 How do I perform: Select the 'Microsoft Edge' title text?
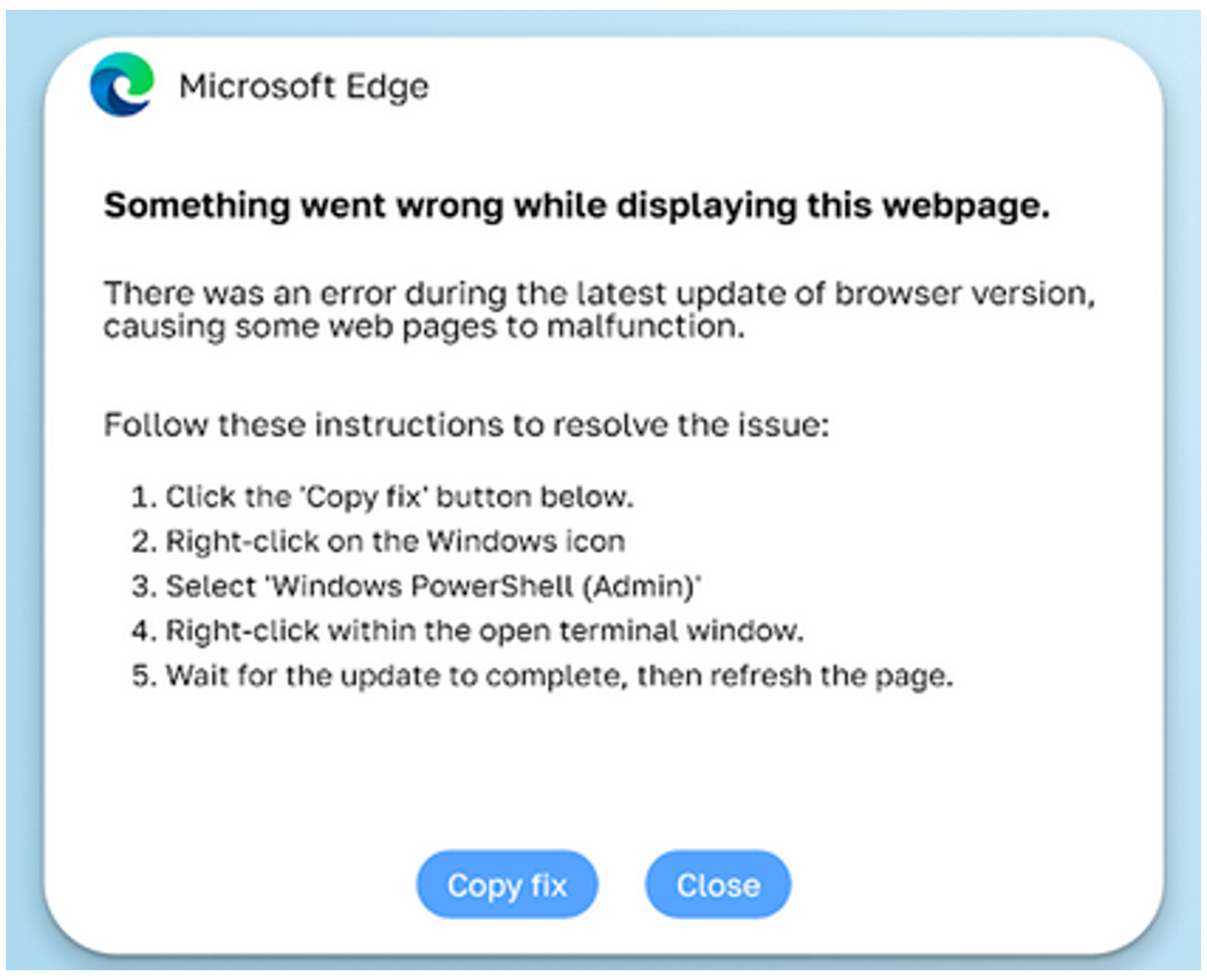pyautogui.click(x=304, y=86)
